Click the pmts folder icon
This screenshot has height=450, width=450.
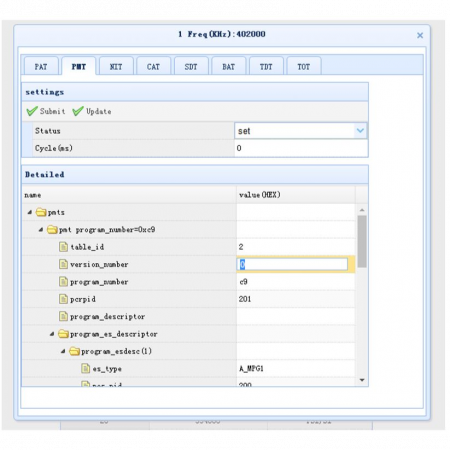(41, 212)
